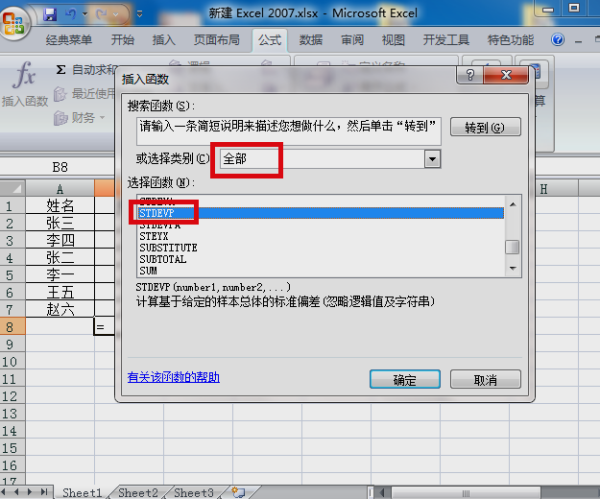Open the 视图 ribbon tab
The width and height of the screenshot is (600, 499).
point(393,40)
